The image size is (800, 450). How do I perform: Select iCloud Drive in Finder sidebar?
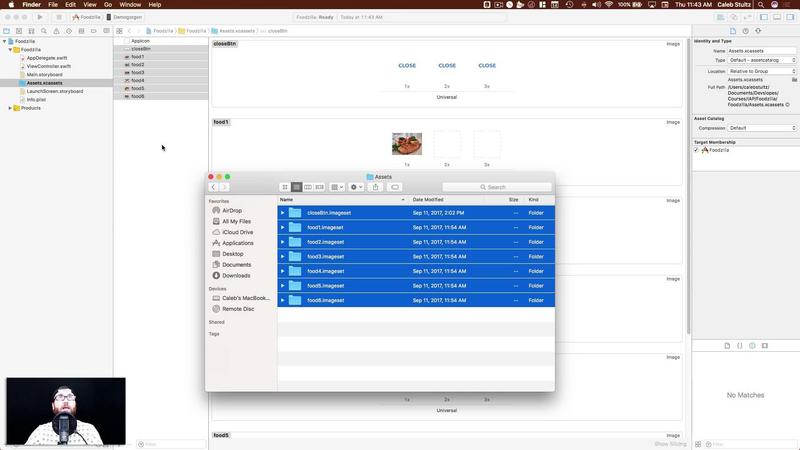click(233, 232)
